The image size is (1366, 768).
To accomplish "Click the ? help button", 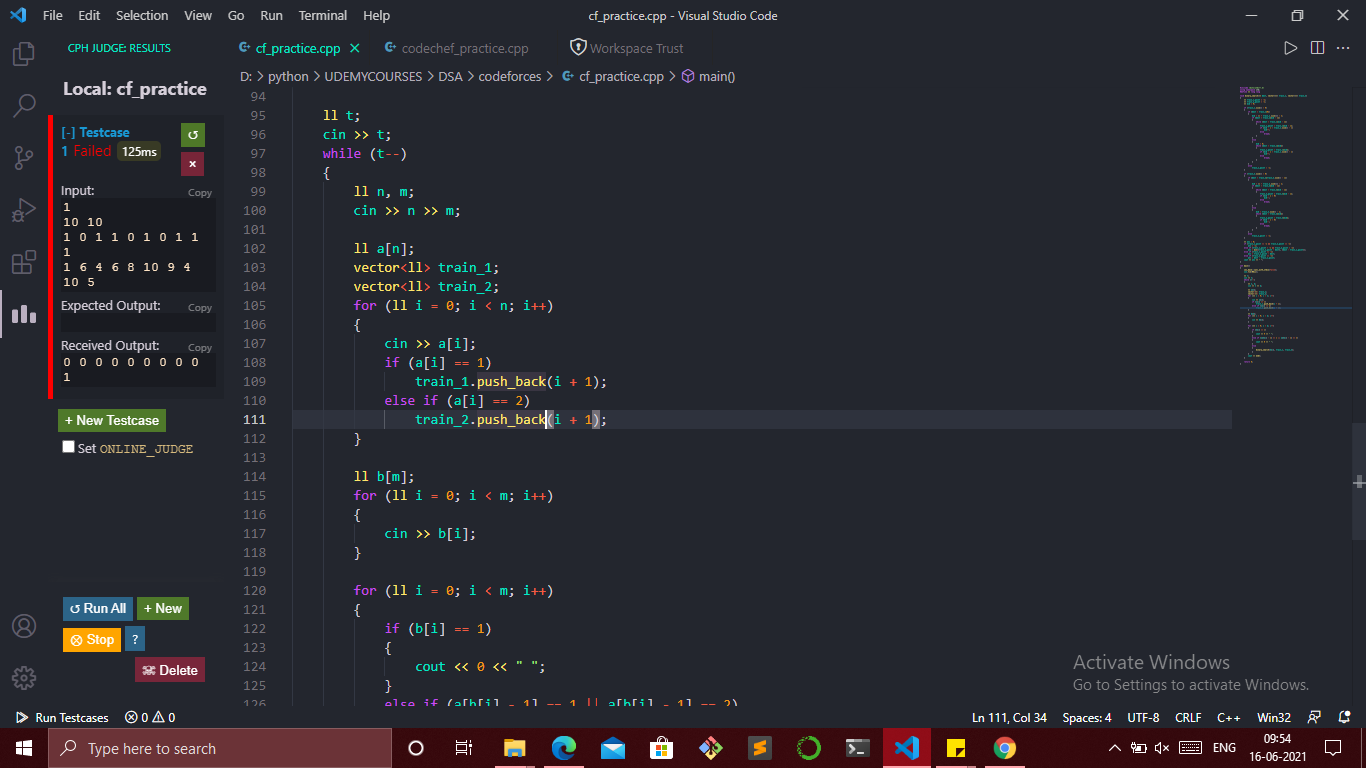I will [135, 639].
